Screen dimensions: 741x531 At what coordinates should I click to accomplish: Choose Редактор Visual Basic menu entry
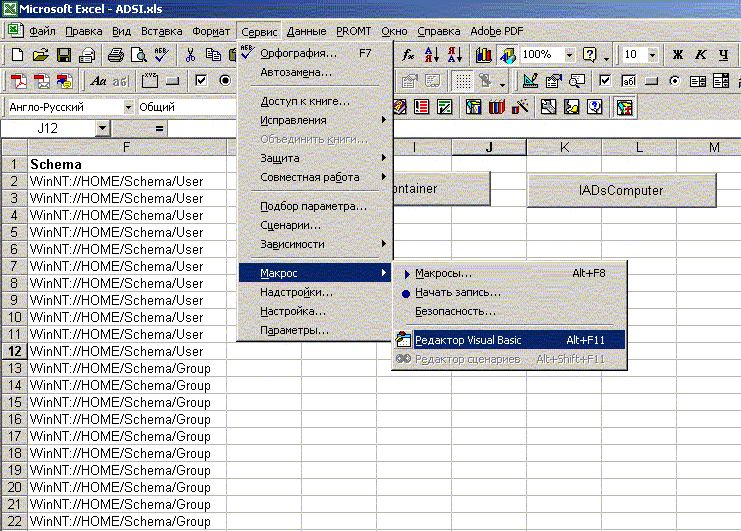pyautogui.click(x=509, y=340)
